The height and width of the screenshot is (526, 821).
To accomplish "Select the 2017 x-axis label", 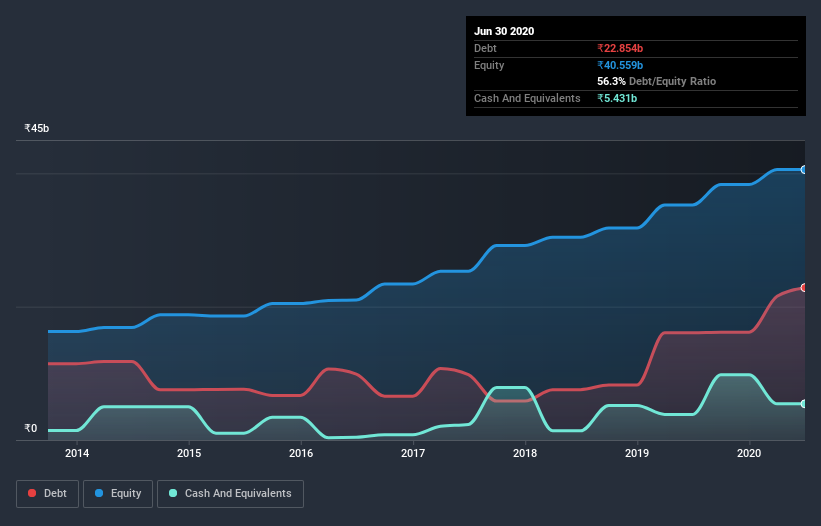I will point(413,453).
